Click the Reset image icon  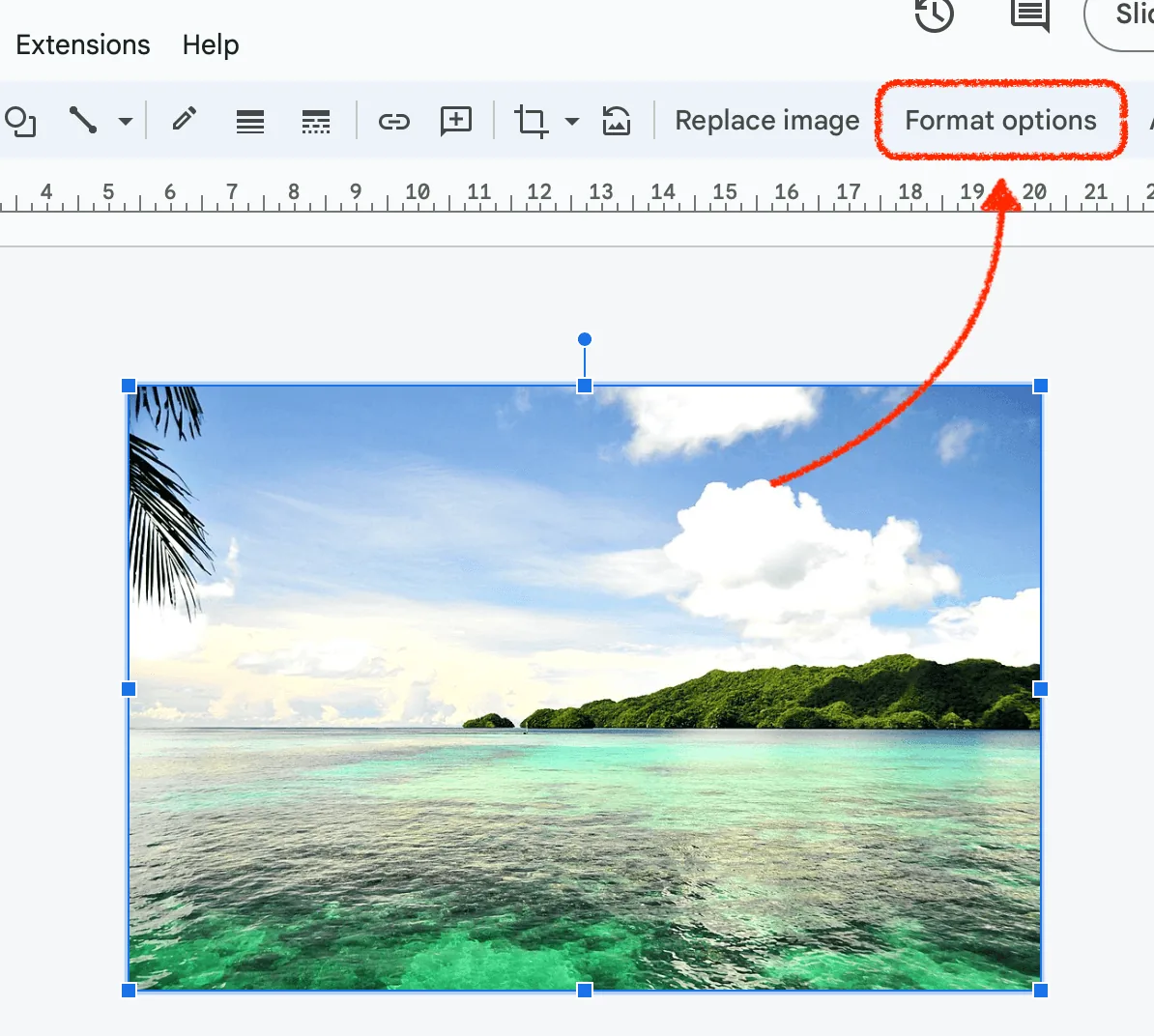(x=616, y=121)
